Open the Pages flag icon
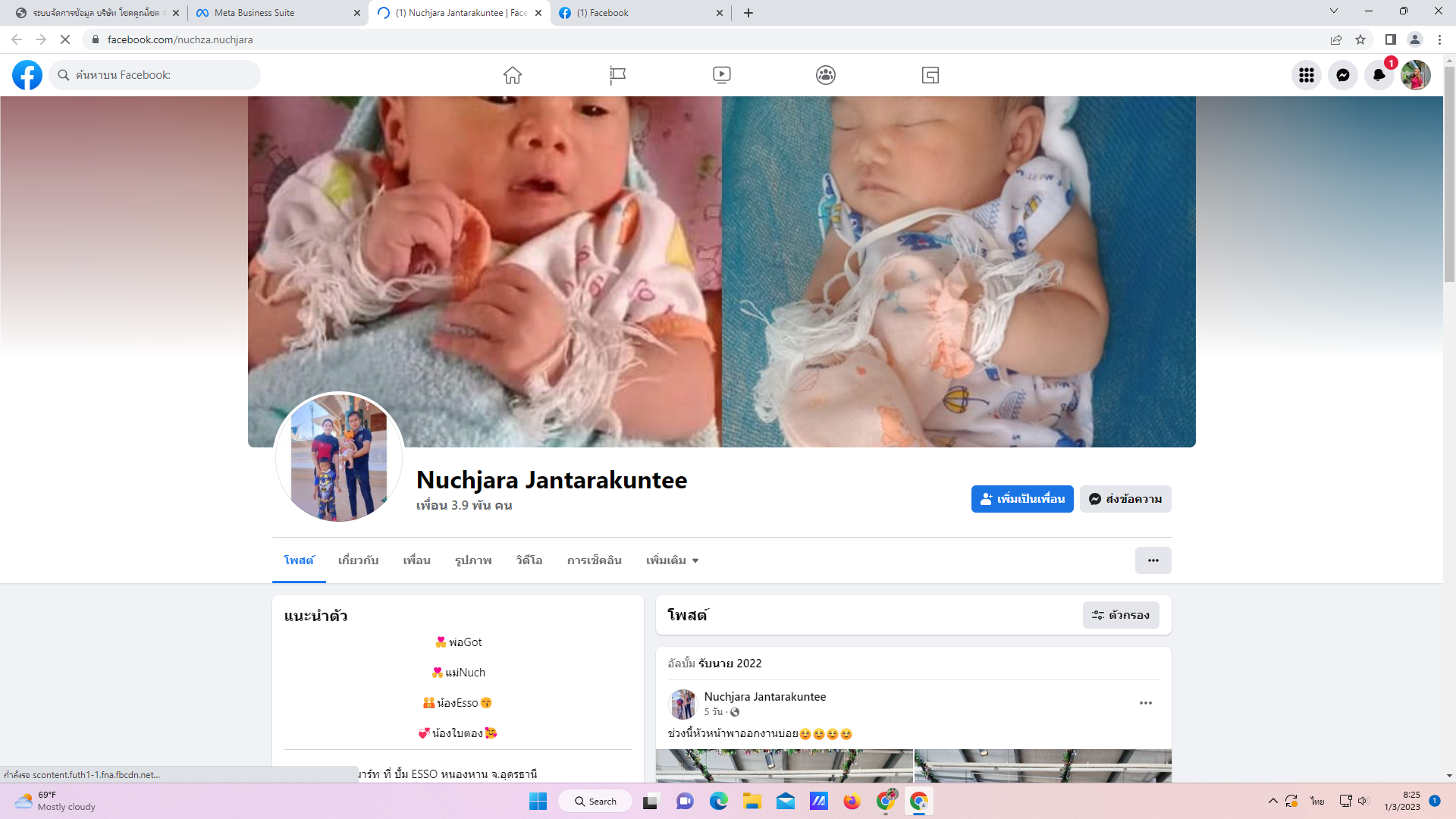 [x=617, y=75]
